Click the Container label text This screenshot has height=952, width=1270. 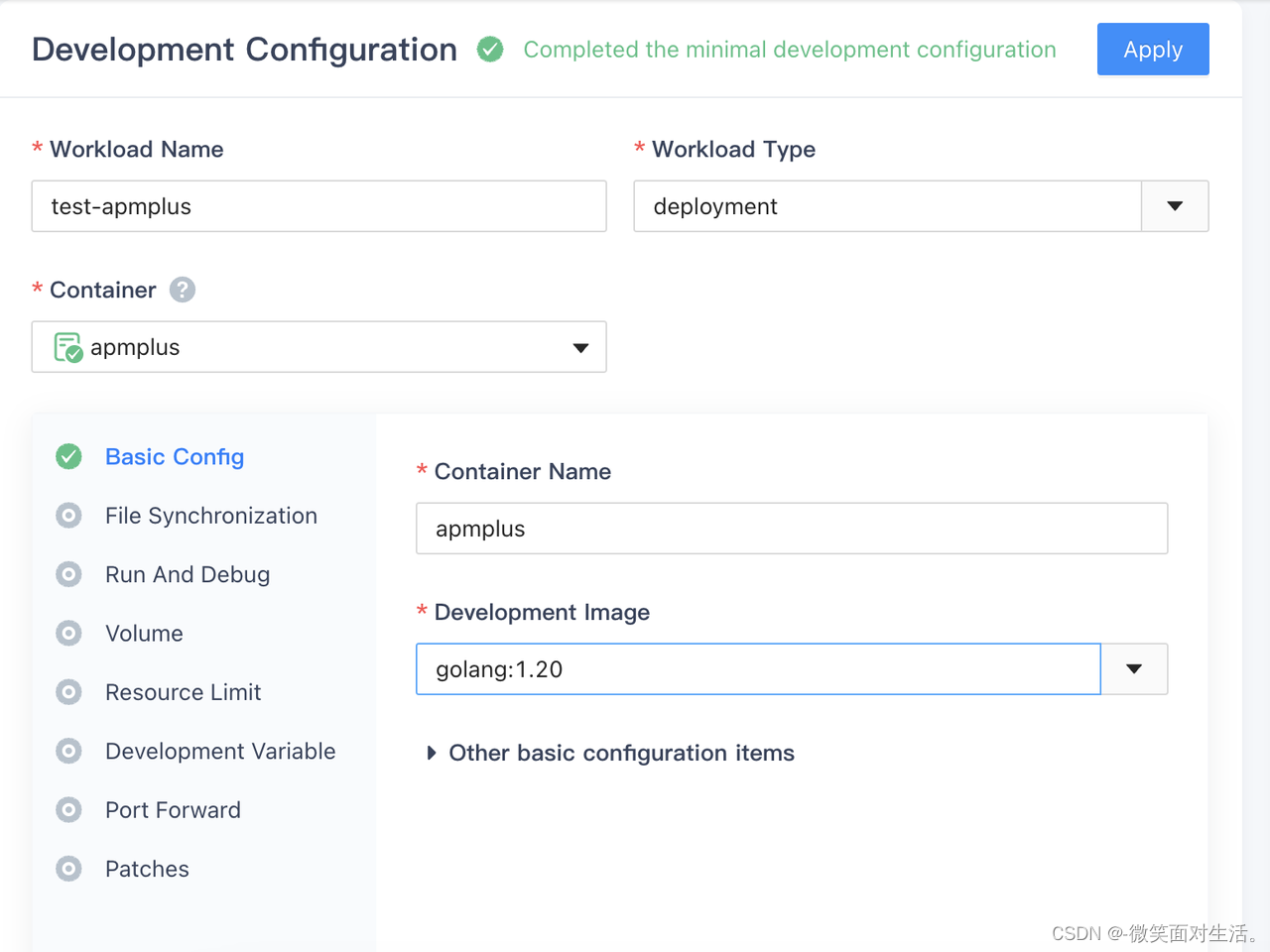click(x=103, y=290)
